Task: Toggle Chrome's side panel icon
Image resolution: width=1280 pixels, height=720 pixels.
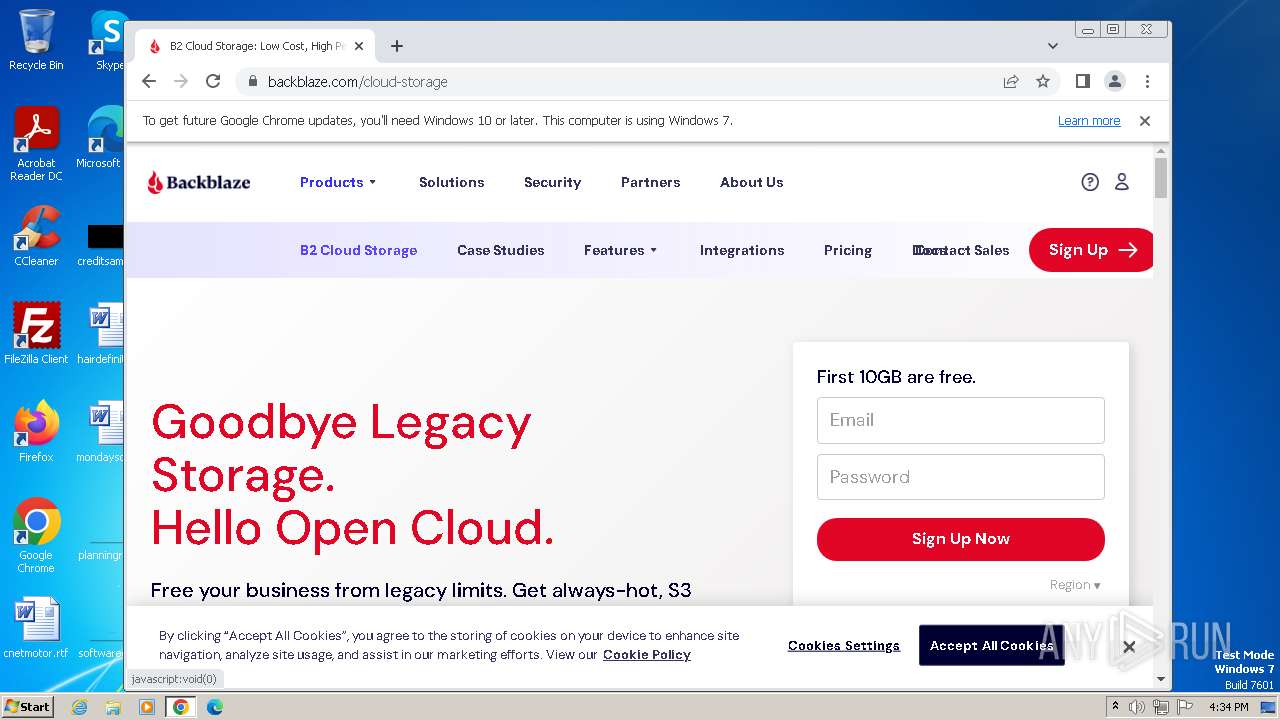Action: click(1082, 81)
